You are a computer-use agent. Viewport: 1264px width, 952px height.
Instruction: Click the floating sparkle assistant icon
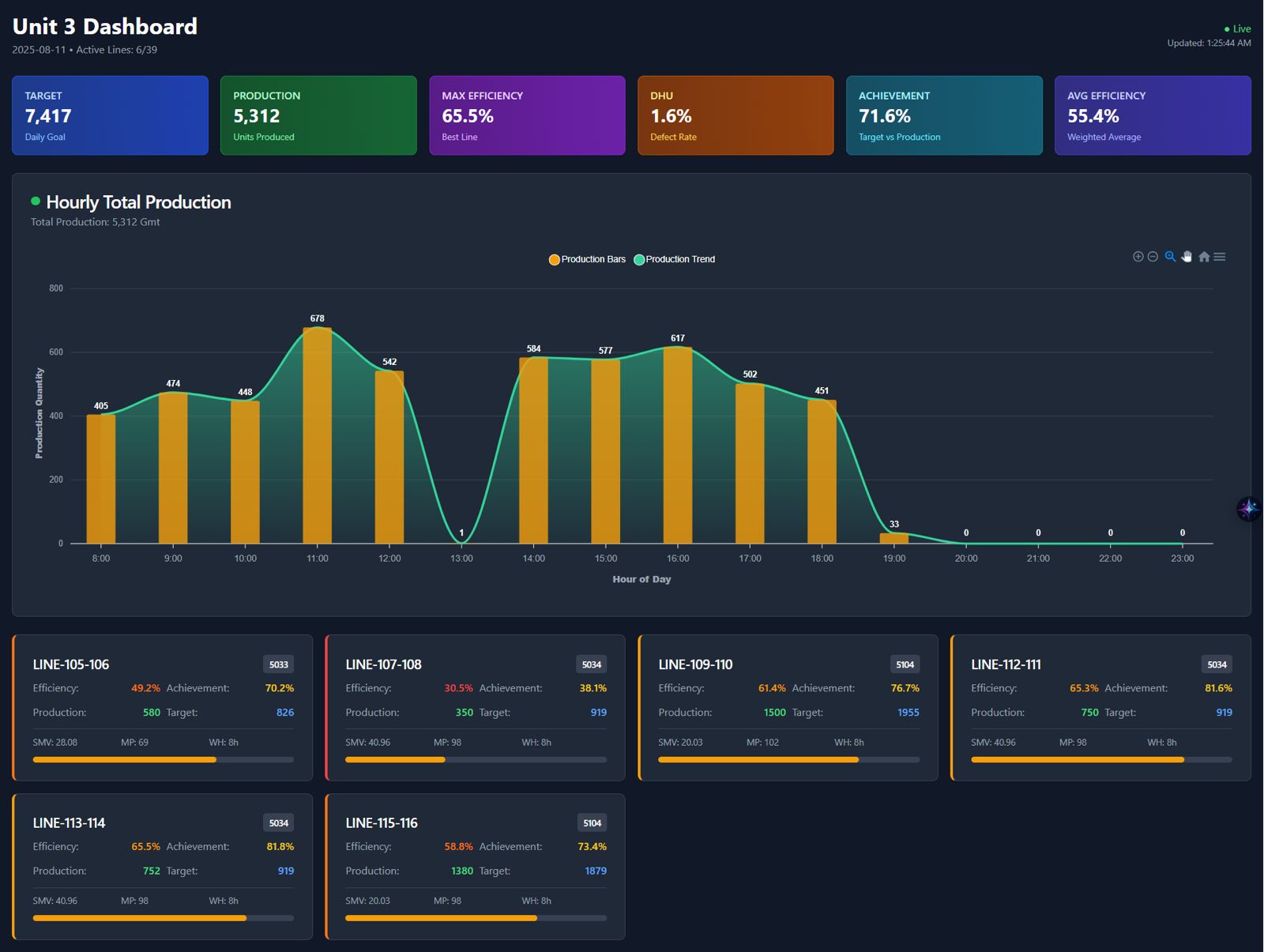click(1248, 509)
